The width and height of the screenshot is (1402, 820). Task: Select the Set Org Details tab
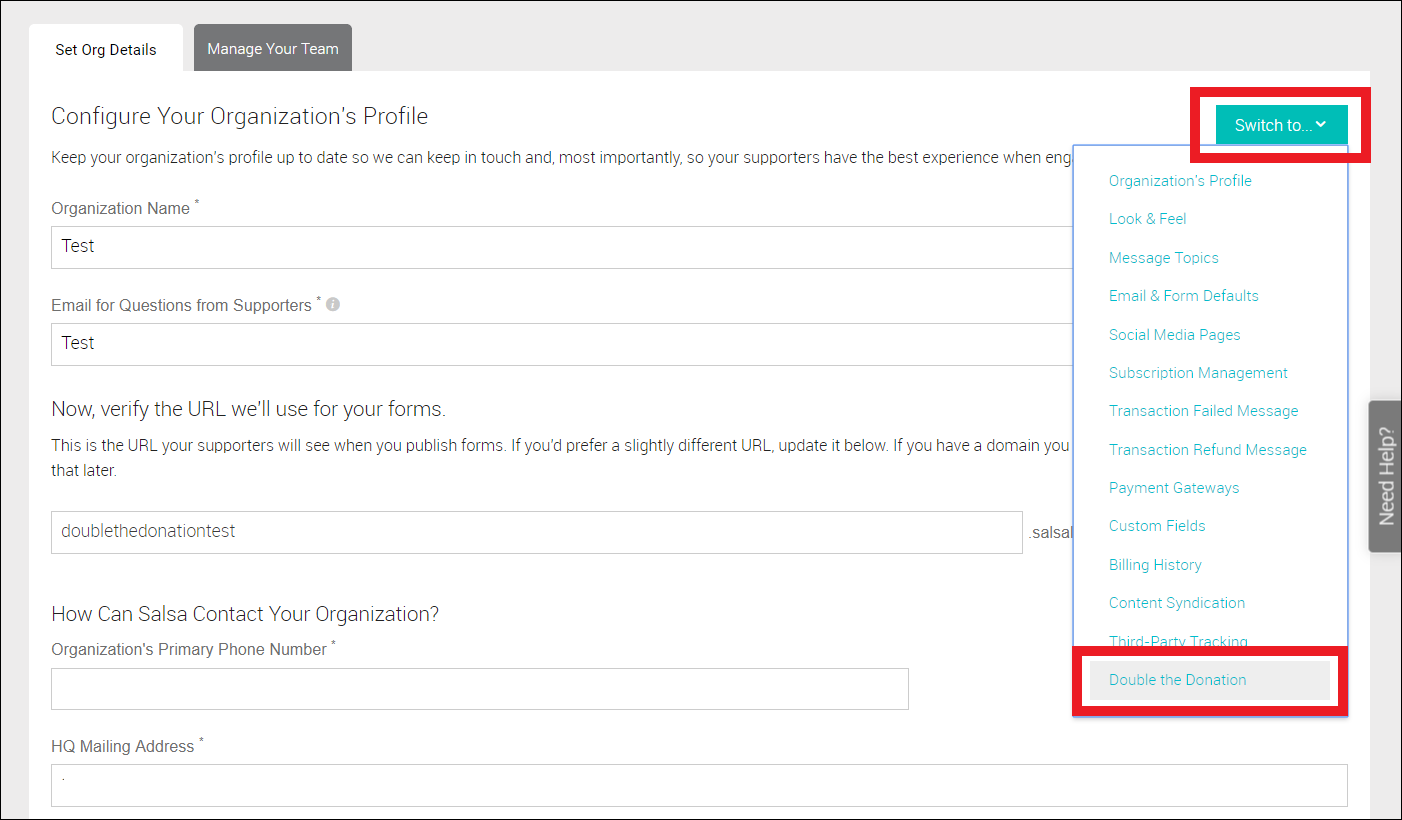point(105,48)
